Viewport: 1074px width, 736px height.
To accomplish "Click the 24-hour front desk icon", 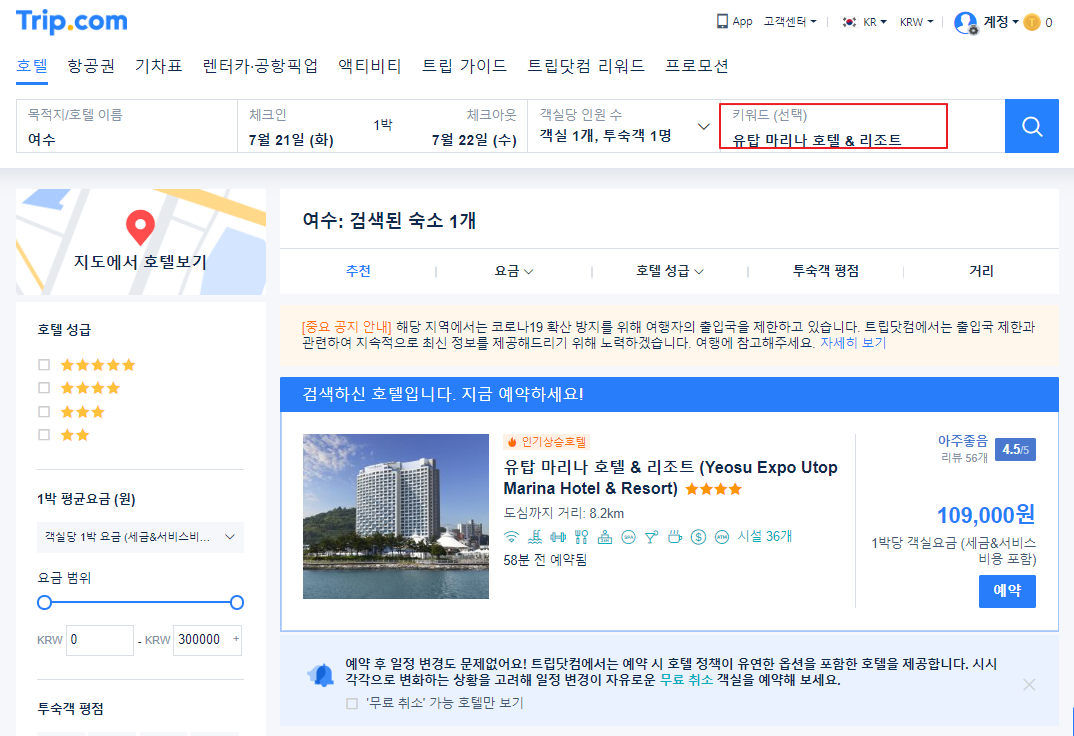I will 605,537.
